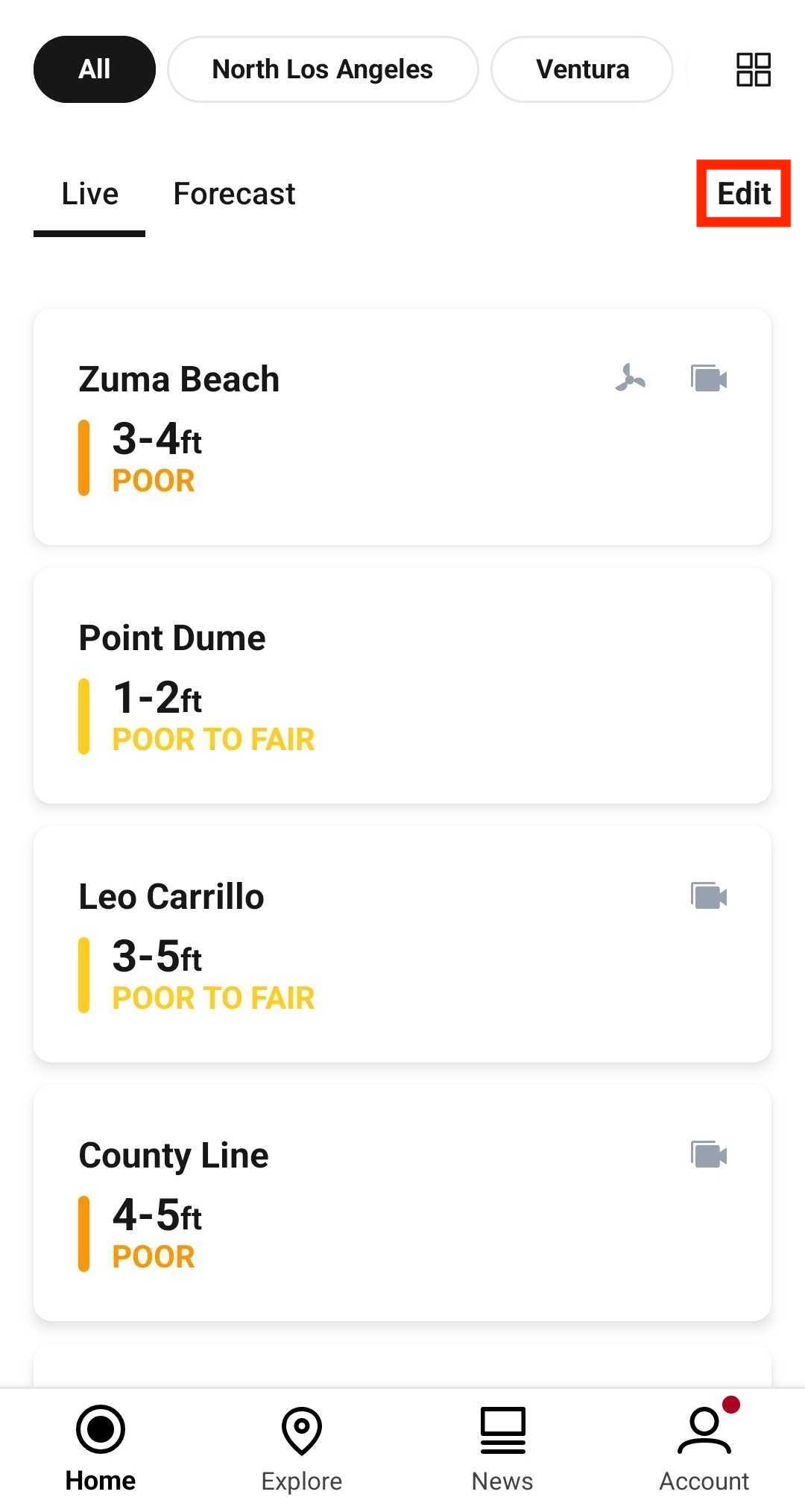The height and width of the screenshot is (1512, 805).
Task: Open the Account profile icon
Action: click(x=704, y=1430)
